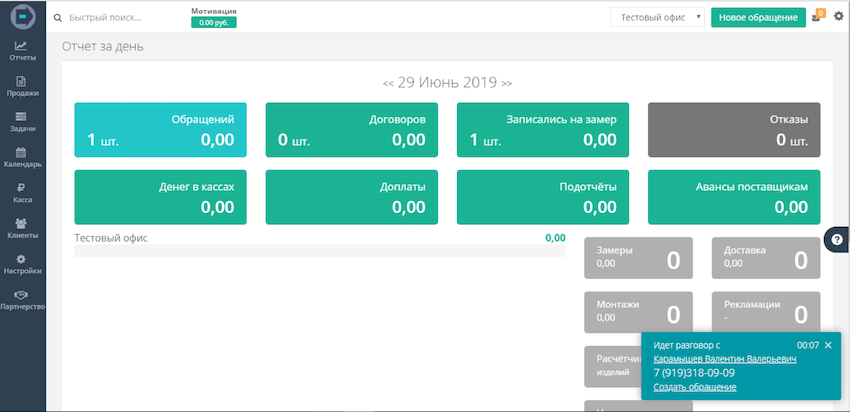Open Клиенты in the sidebar
The width and height of the screenshot is (850, 412).
click(x=22, y=228)
